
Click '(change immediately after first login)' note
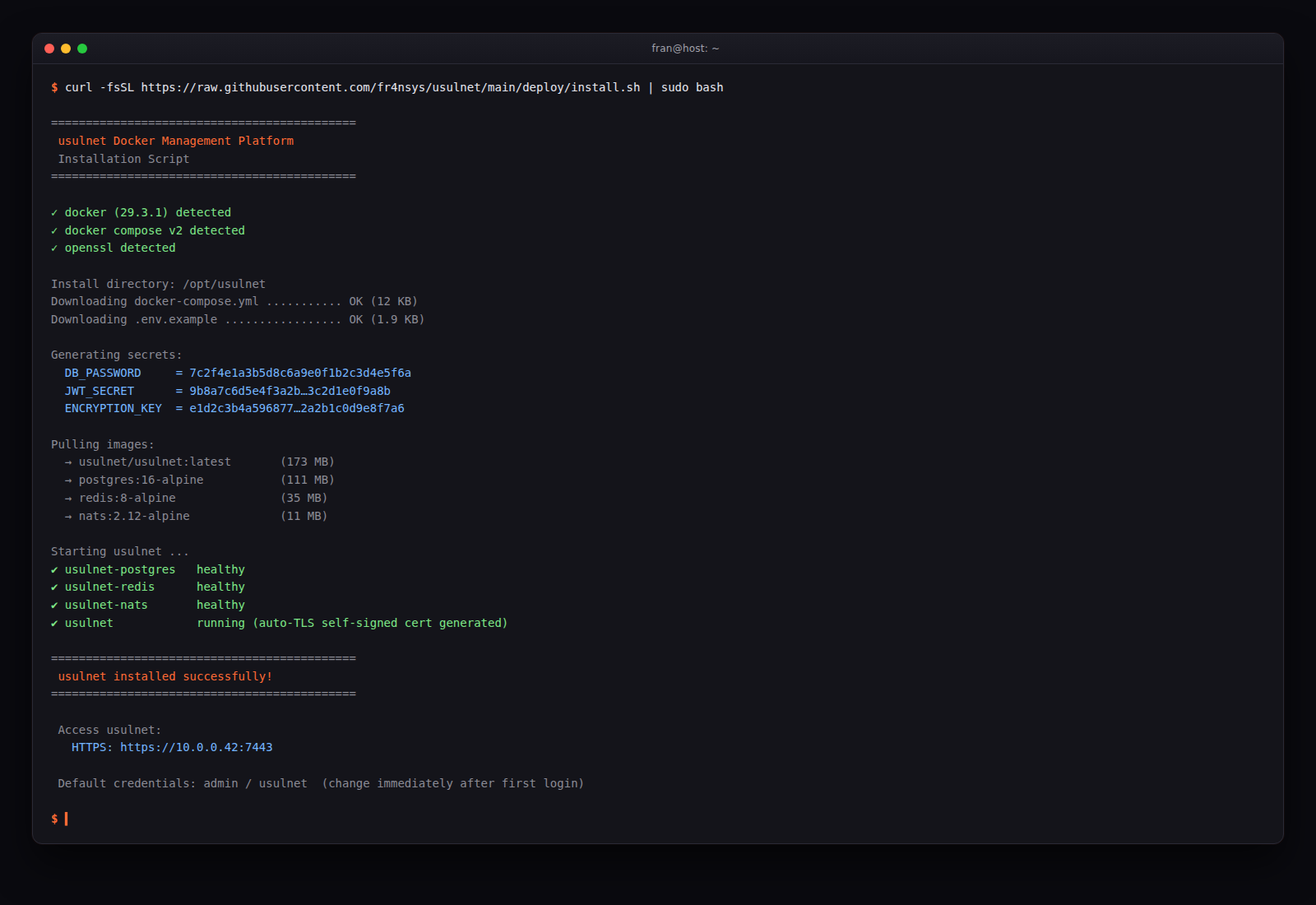coord(453,783)
